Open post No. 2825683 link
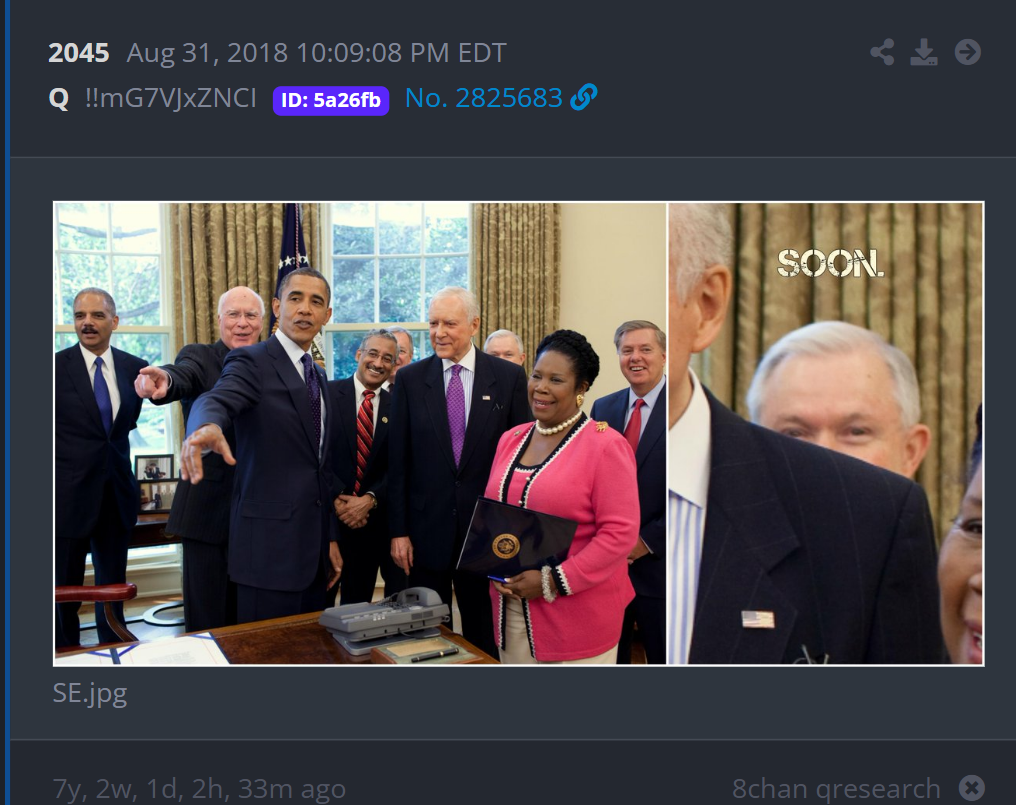 click(x=483, y=98)
